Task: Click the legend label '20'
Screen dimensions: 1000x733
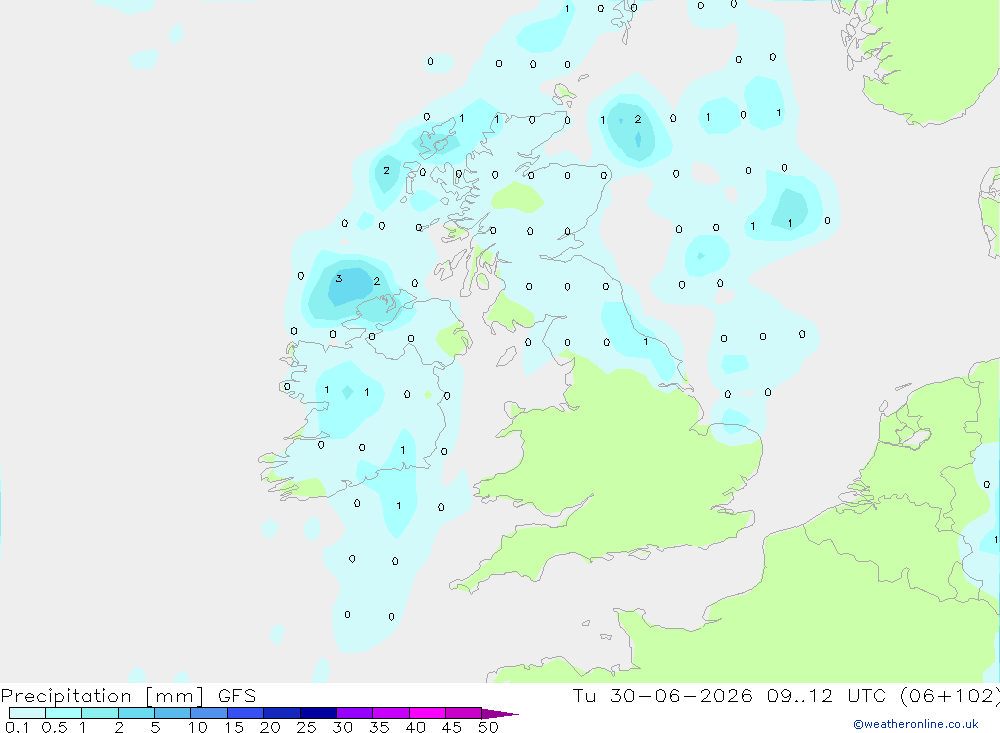Action: tap(270, 727)
